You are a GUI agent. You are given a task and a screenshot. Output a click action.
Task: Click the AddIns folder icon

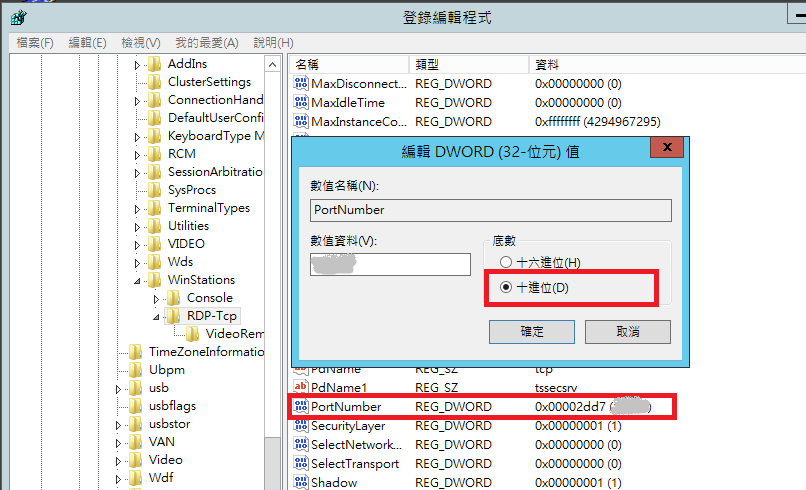pos(155,64)
